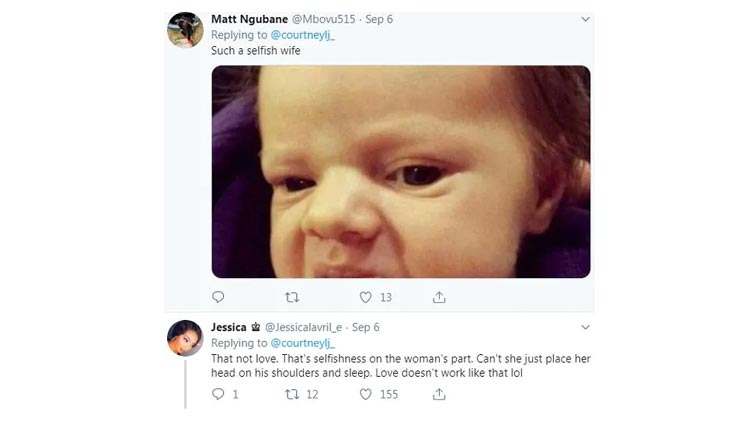Share Jessica's tweet via message icon
The height and width of the screenshot is (425, 740).
[x=438, y=394]
